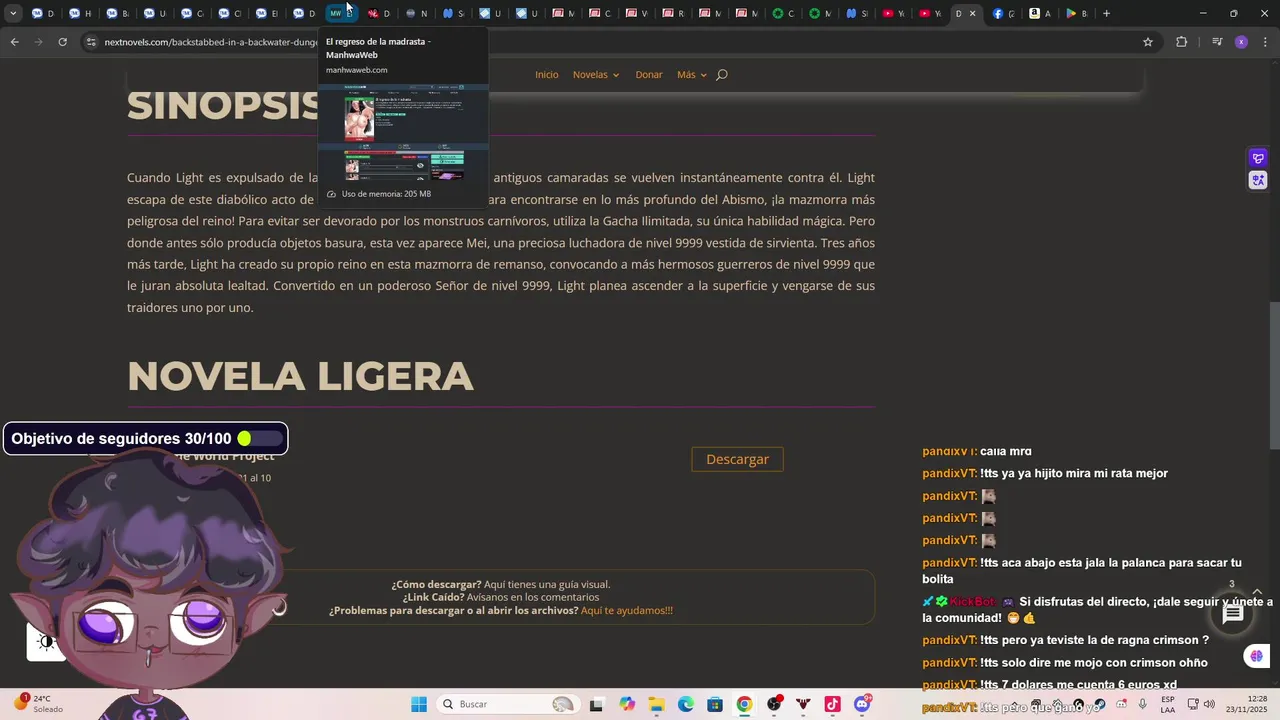Image resolution: width=1280 pixels, height=720 pixels.
Task: Open the Donar page link
Action: point(649,75)
